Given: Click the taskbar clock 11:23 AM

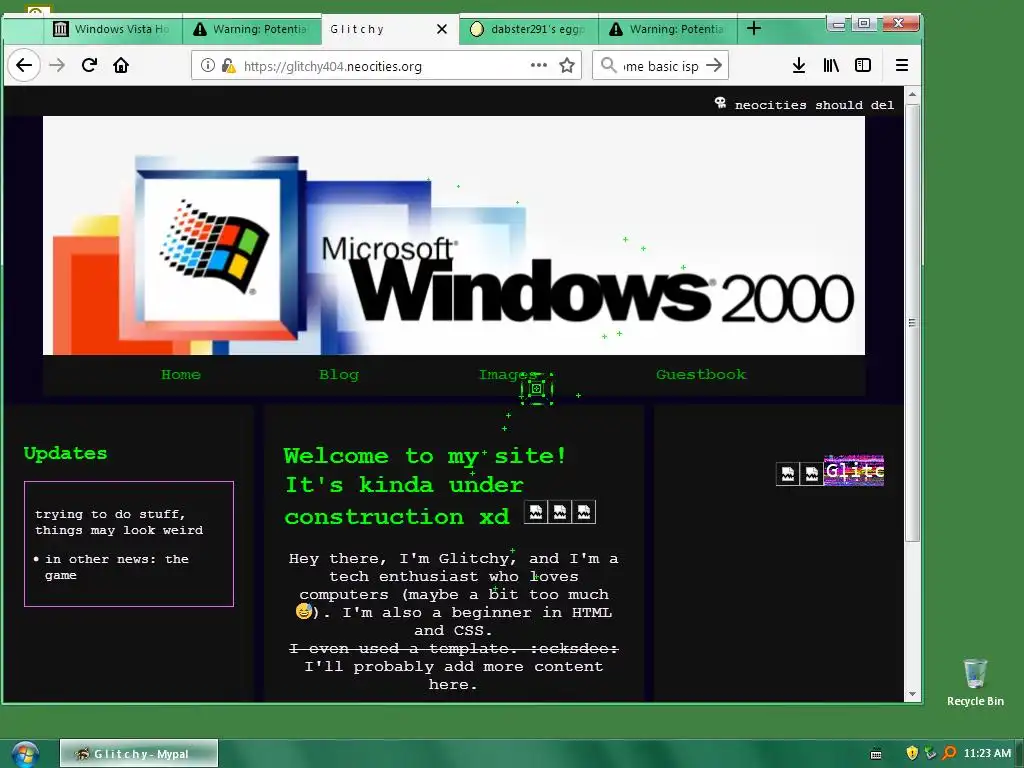Looking at the screenshot, I should (x=987, y=754).
